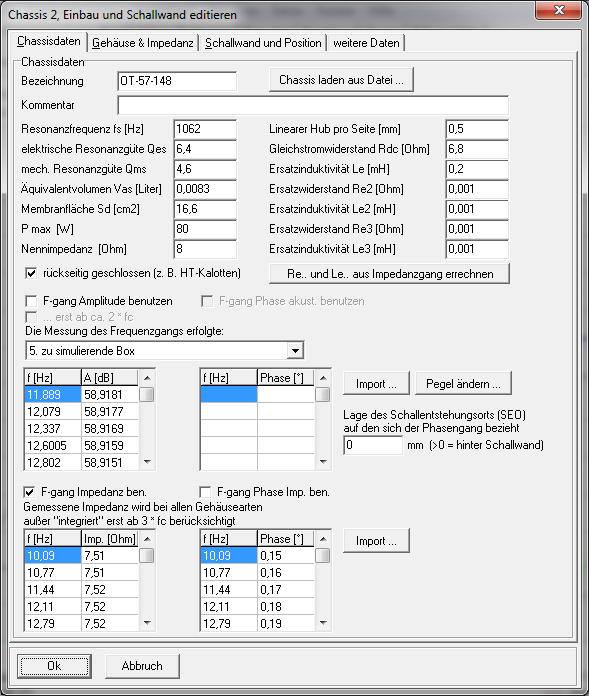Click the empty Kommentar field
The height and width of the screenshot is (696, 589).
click(x=313, y=105)
